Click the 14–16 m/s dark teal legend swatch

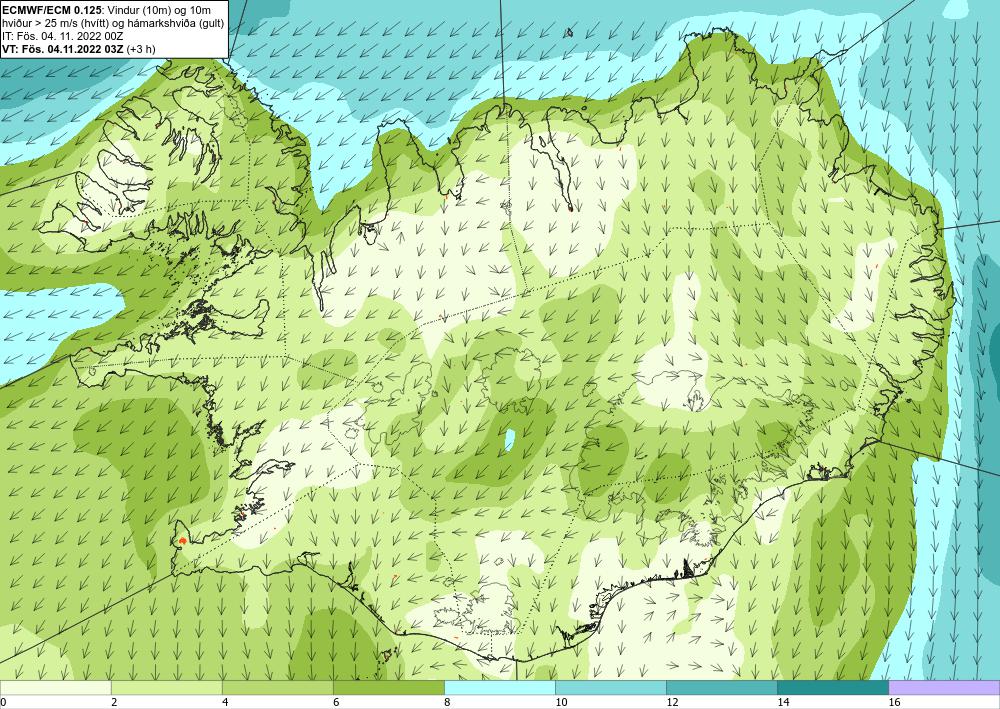coord(832,687)
